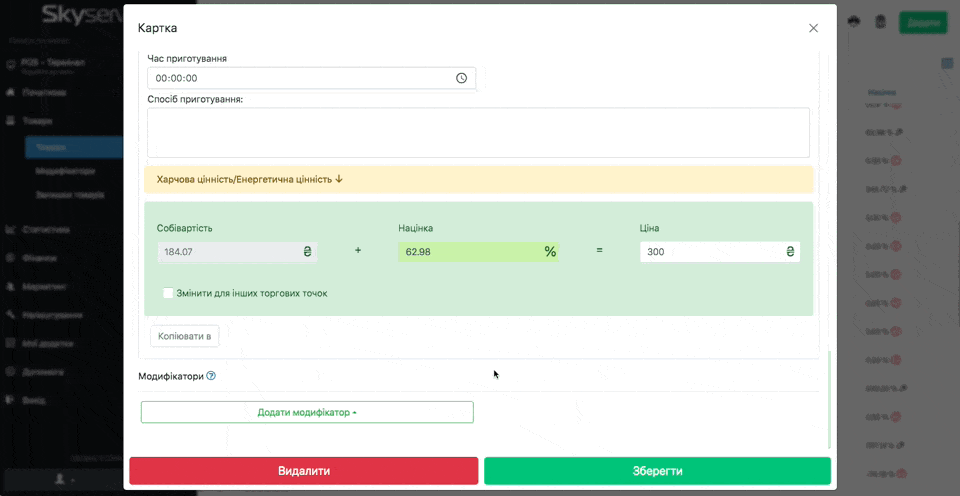Click the red Видалити button
Screen dimensions: 960x496
pyautogui.click(x=303, y=471)
